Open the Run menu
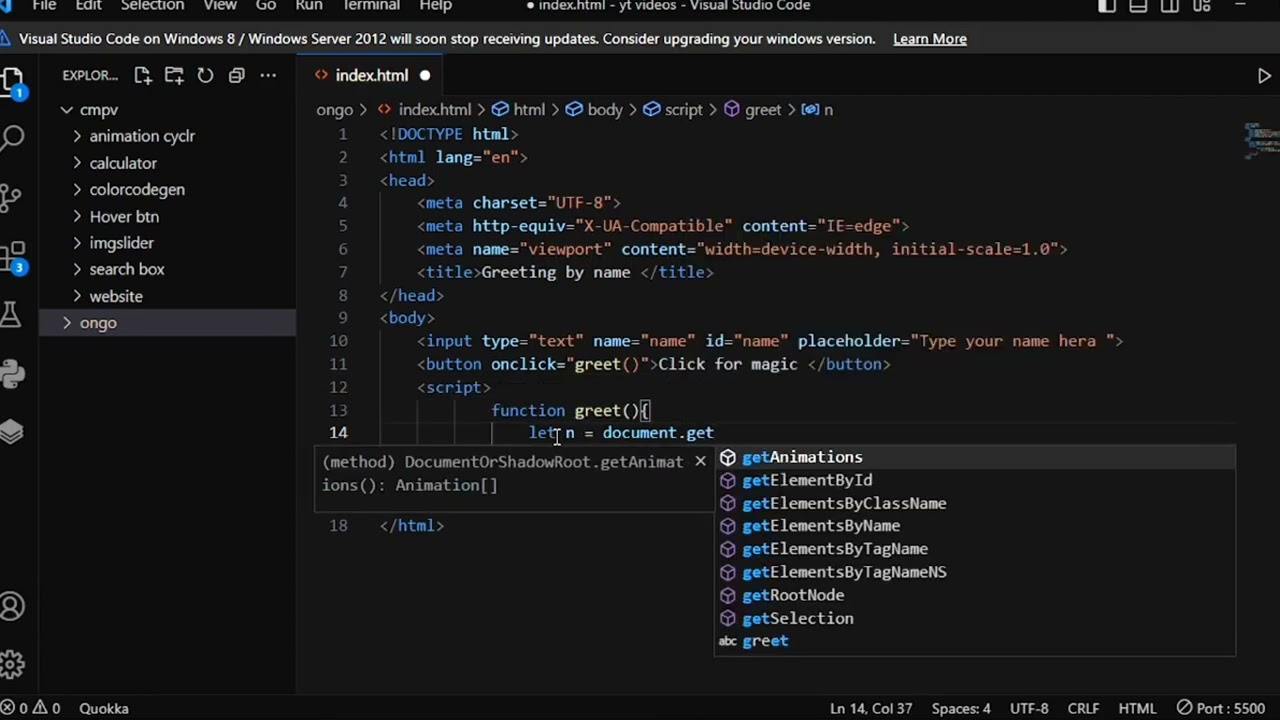Screen dimensions: 1280x720 (309, 6)
